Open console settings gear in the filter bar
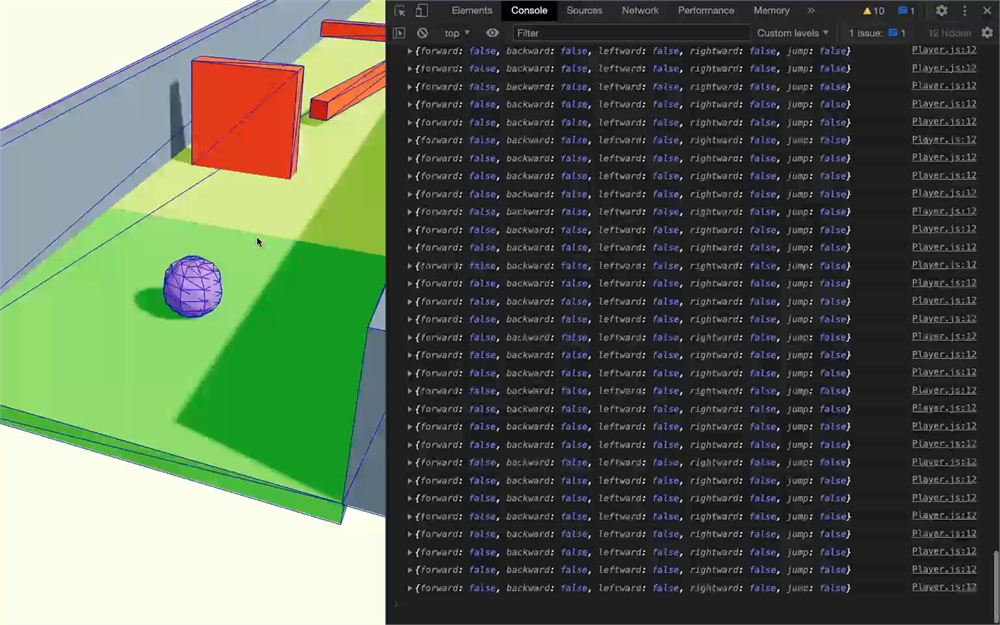This screenshot has width=1000, height=625. (987, 33)
